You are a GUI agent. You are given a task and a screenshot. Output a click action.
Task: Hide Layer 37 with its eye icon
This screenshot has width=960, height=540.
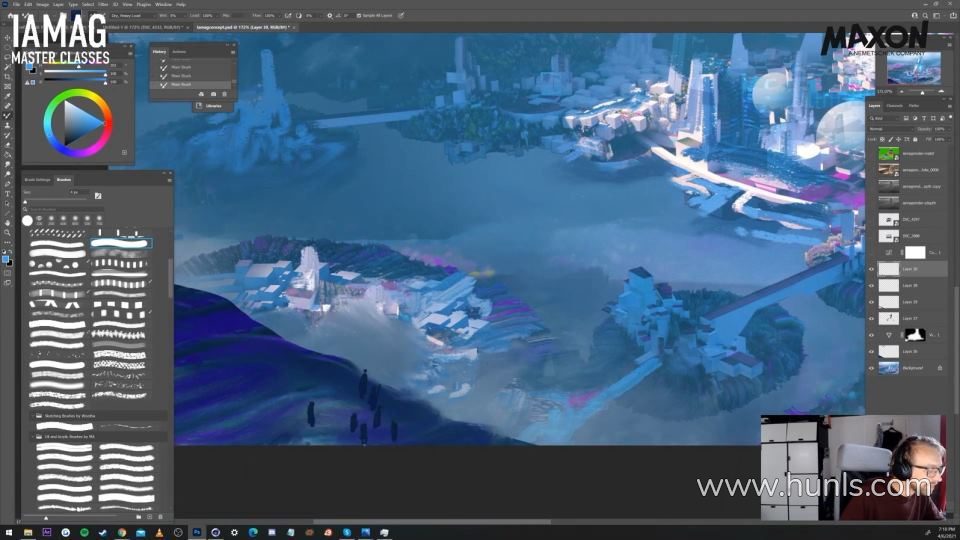[872, 318]
